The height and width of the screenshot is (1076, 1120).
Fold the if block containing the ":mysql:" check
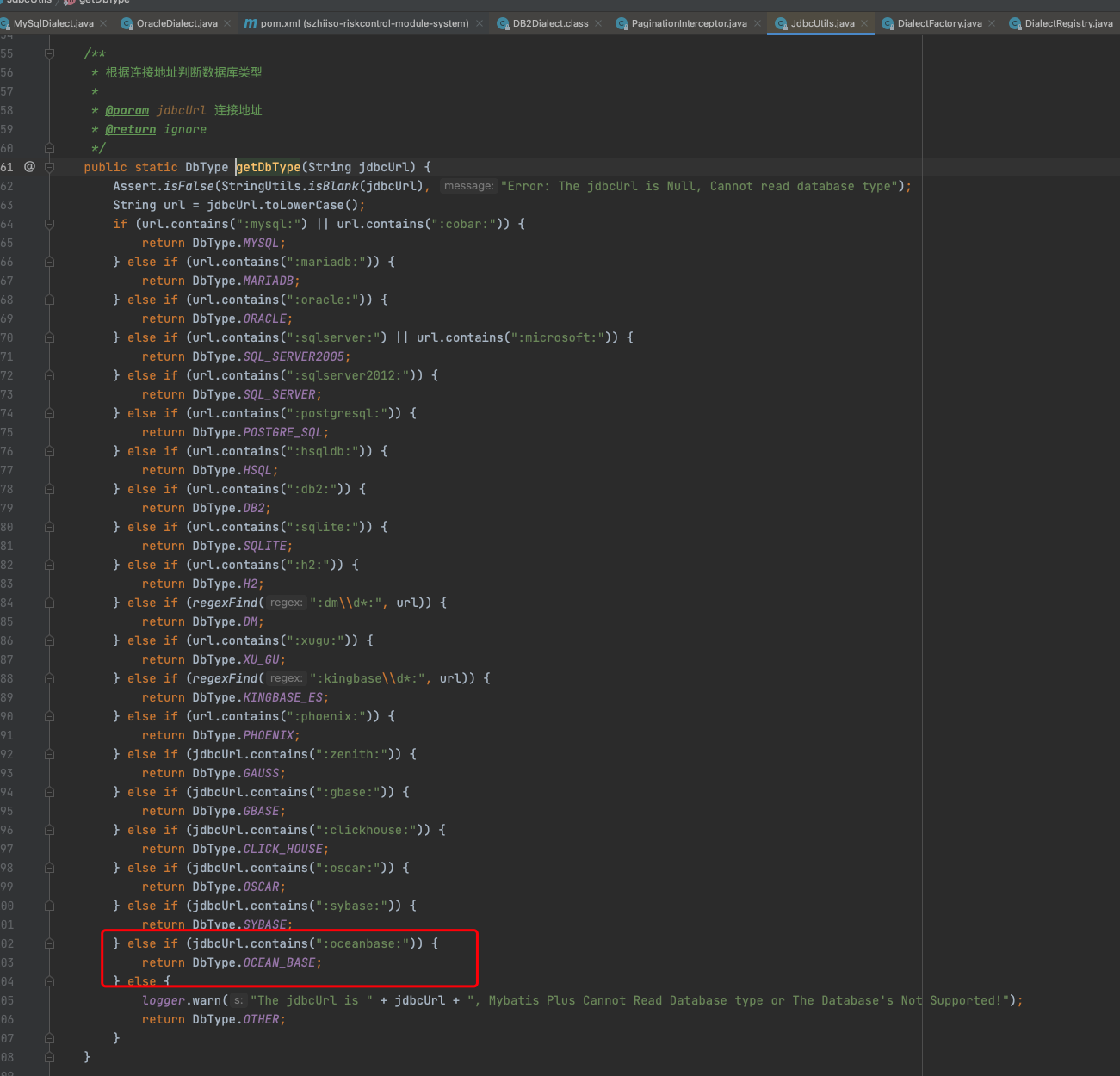49,224
